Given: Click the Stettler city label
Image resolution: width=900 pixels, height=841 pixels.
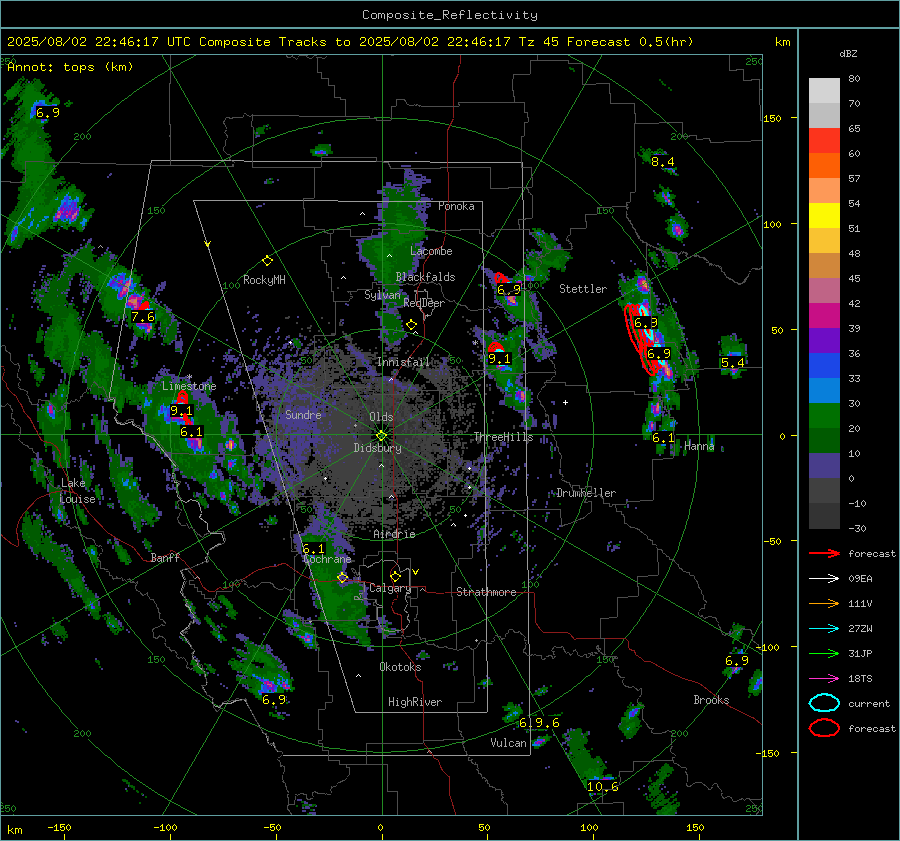Looking at the screenshot, I should click(583, 289).
